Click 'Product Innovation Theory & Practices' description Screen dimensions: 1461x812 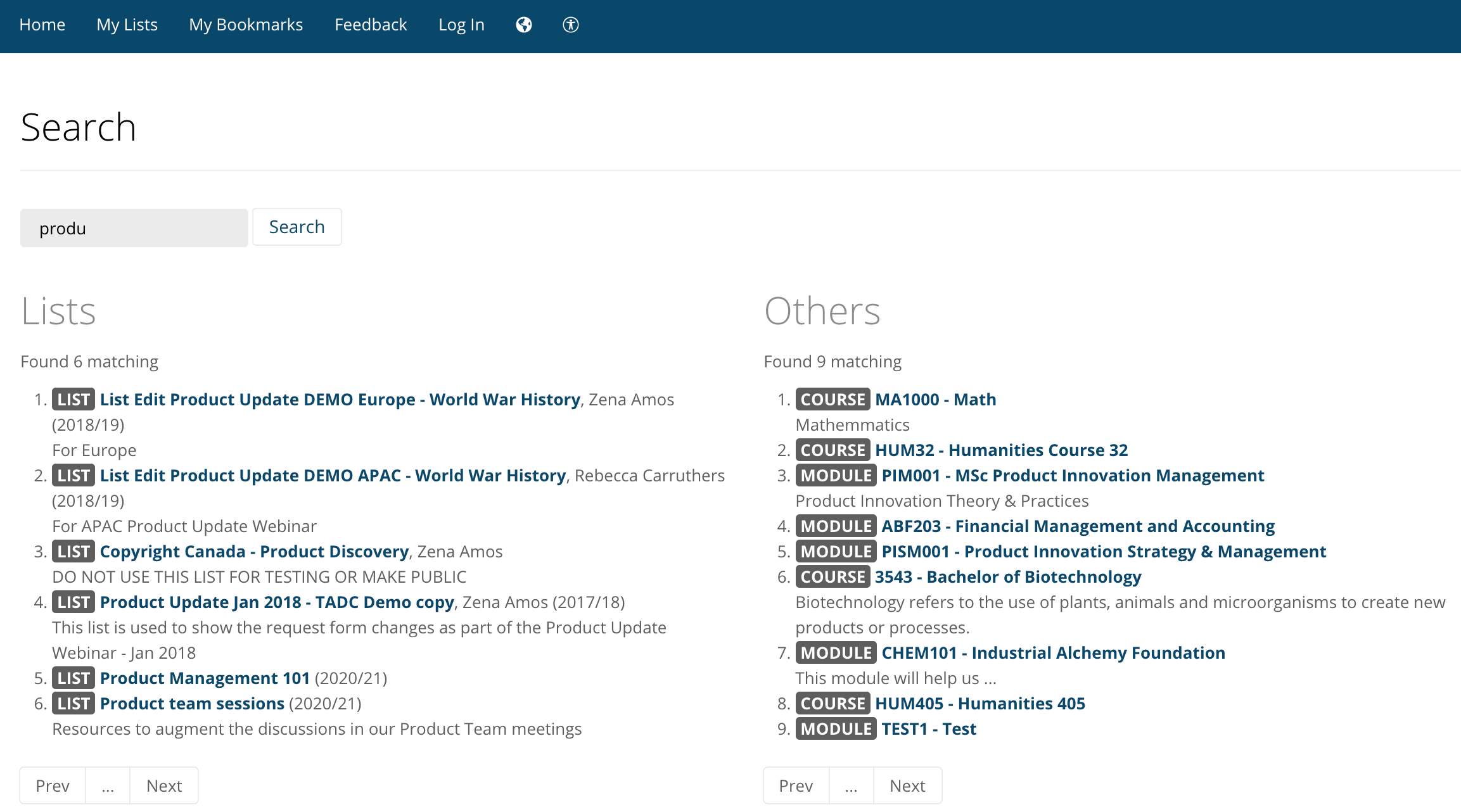(942, 501)
